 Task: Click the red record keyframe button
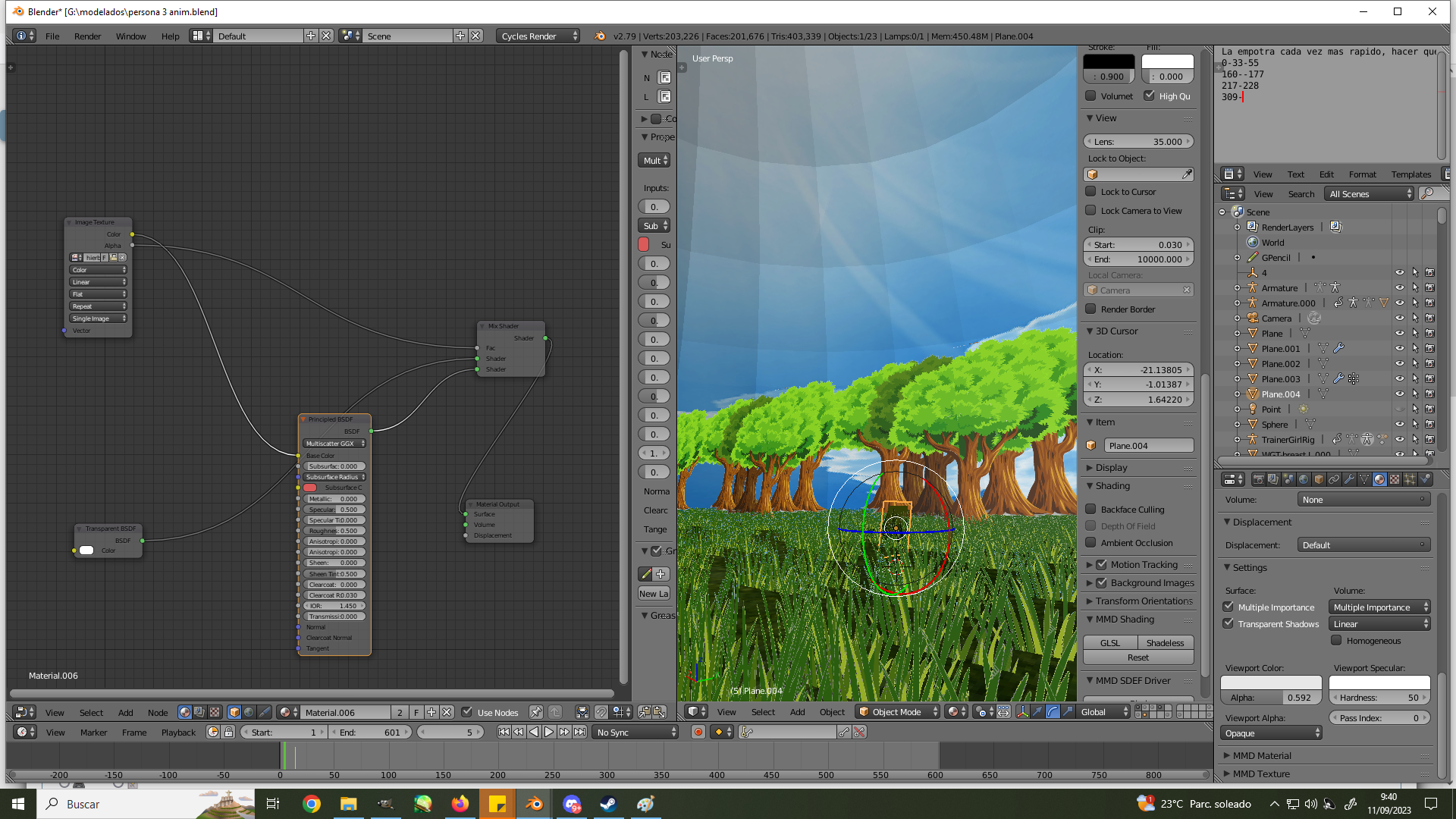click(698, 732)
